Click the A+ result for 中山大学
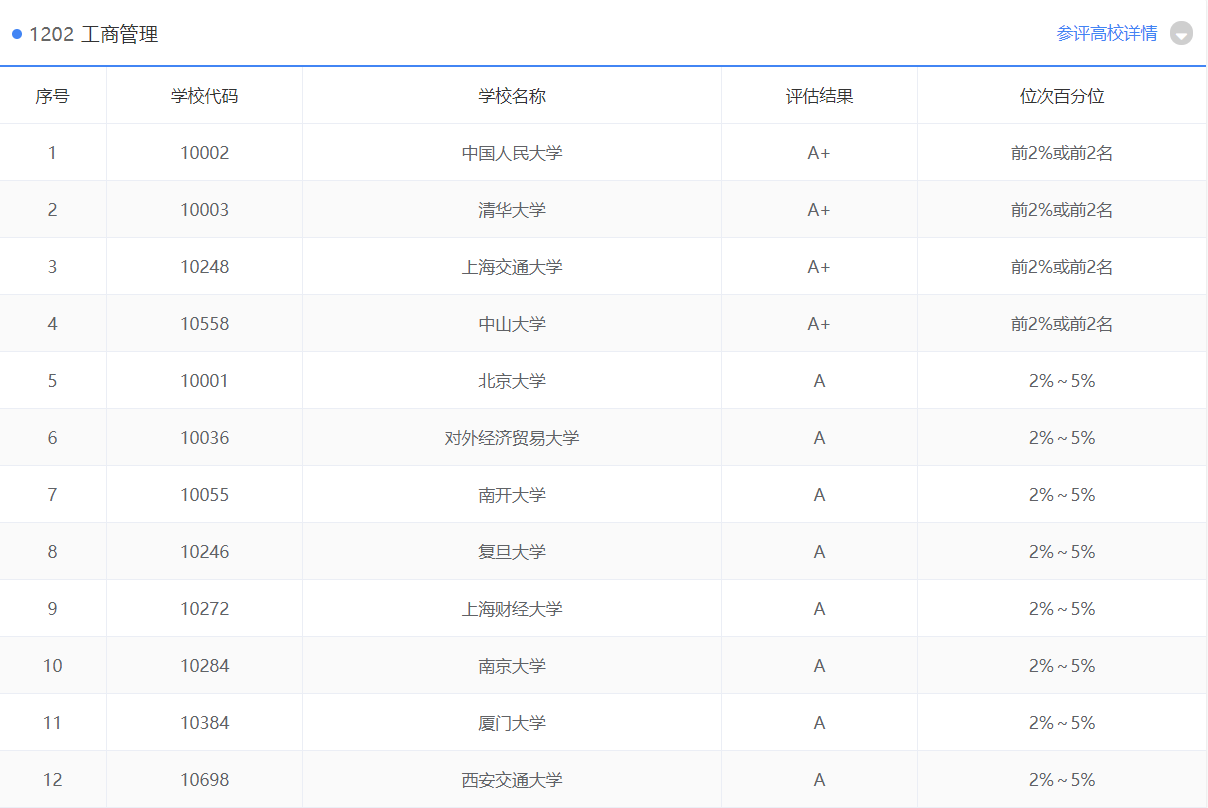 [x=819, y=324]
